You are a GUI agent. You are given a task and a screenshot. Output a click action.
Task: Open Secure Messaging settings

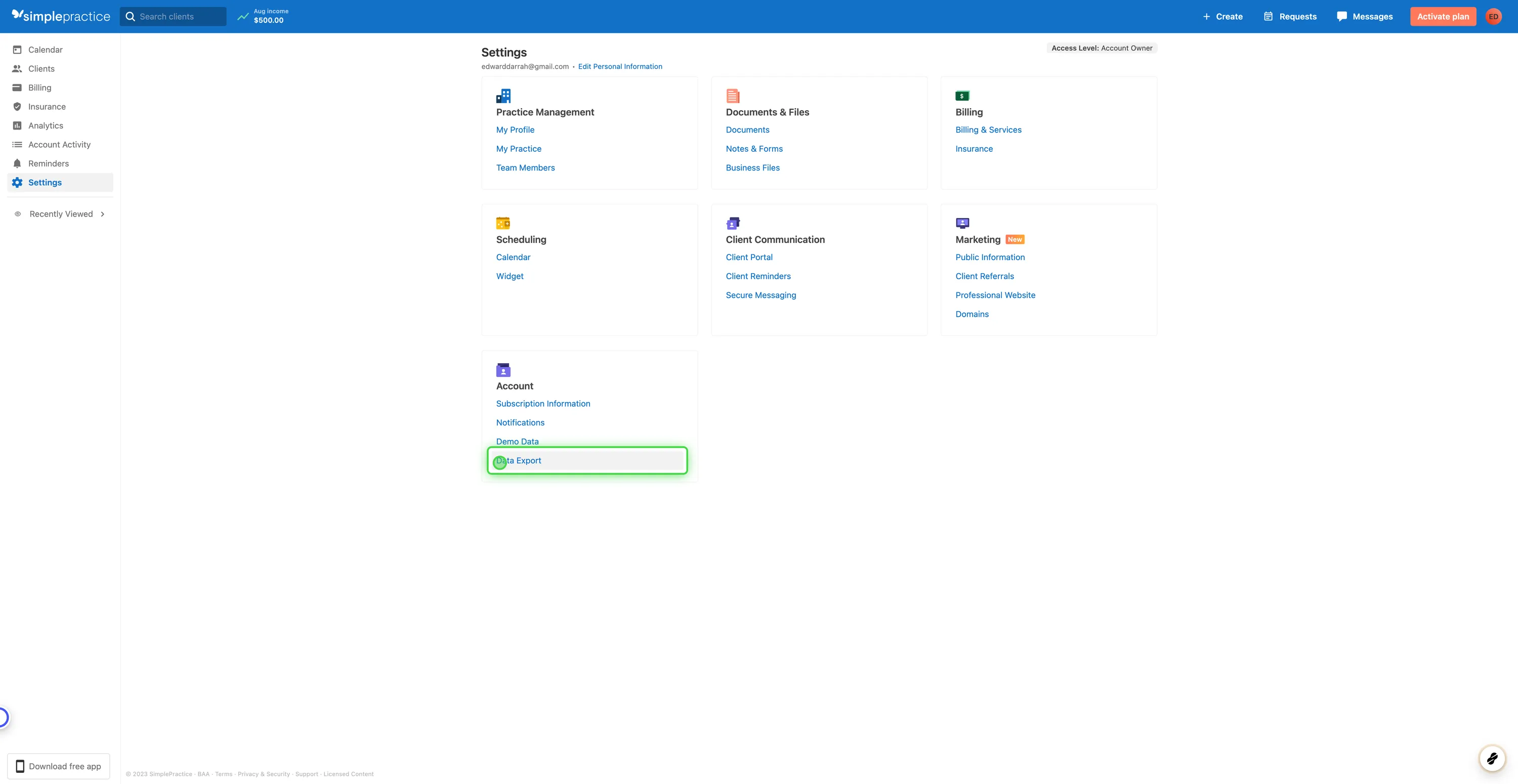pyautogui.click(x=760, y=294)
